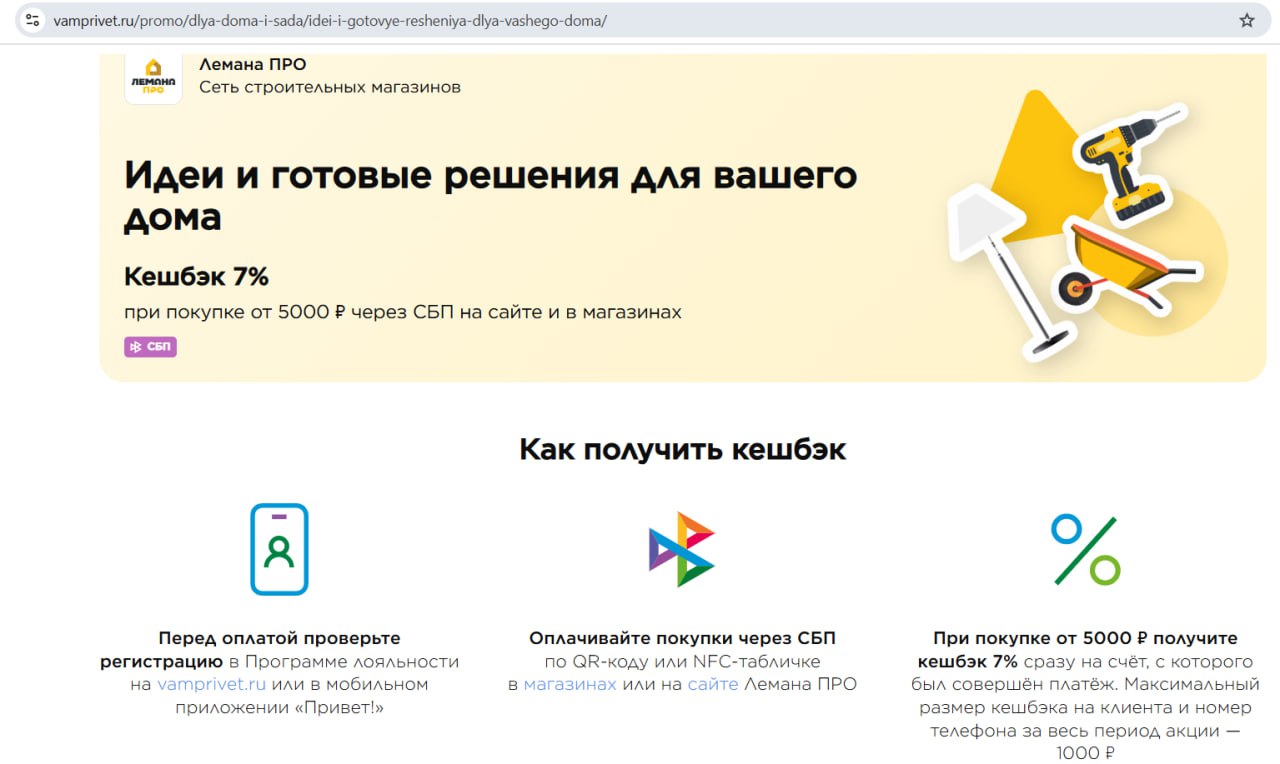Click the Лемана ПРО logo

pyautogui.click(x=153, y=78)
